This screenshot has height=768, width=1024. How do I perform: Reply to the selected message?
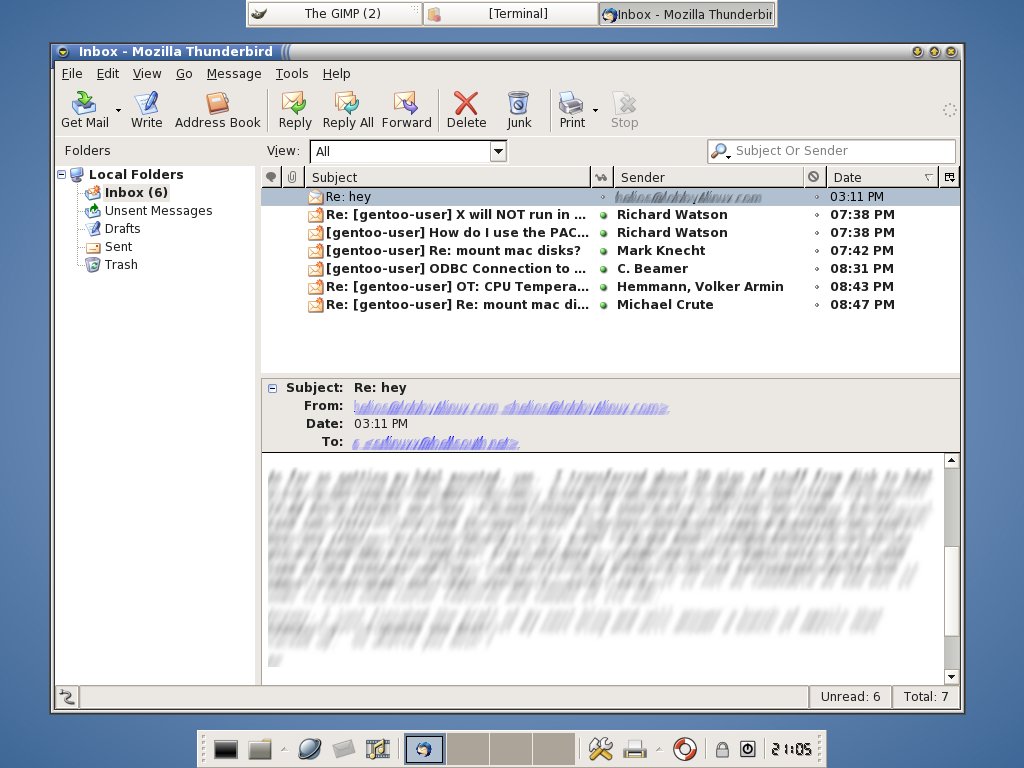(x=295, y=110)
